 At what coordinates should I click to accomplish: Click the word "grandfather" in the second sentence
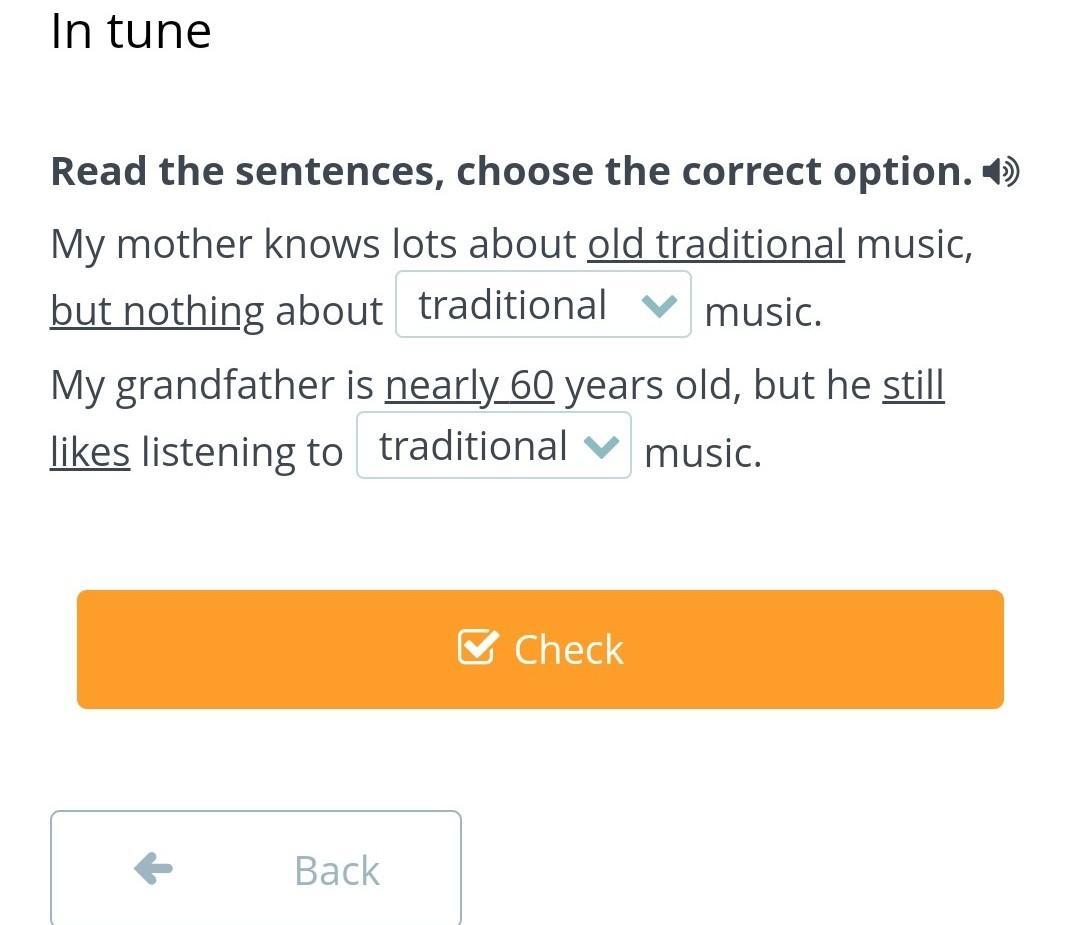[225, 386]
